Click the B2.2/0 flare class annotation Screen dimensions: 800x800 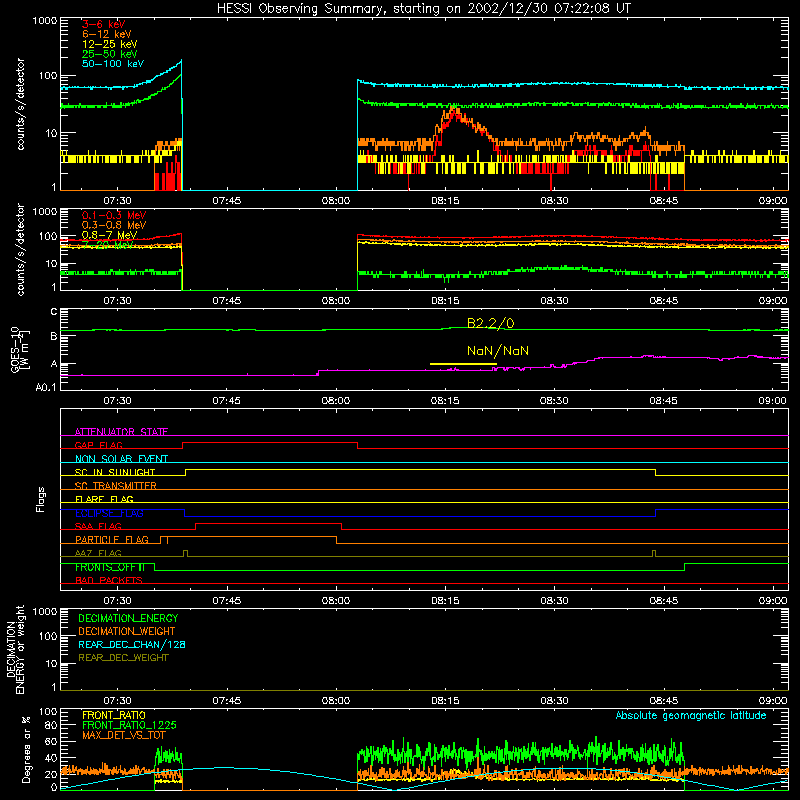(x=490, y=323)
